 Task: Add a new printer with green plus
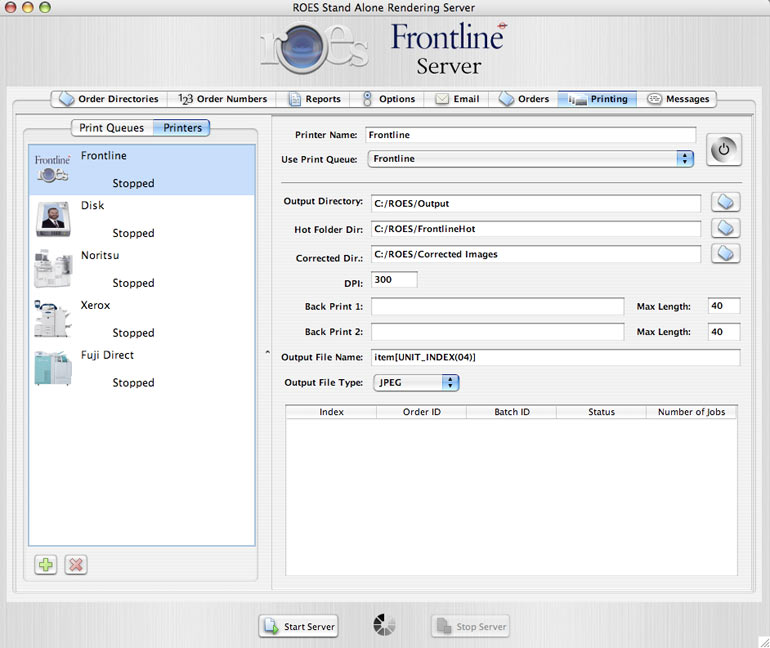click(46, 565)
